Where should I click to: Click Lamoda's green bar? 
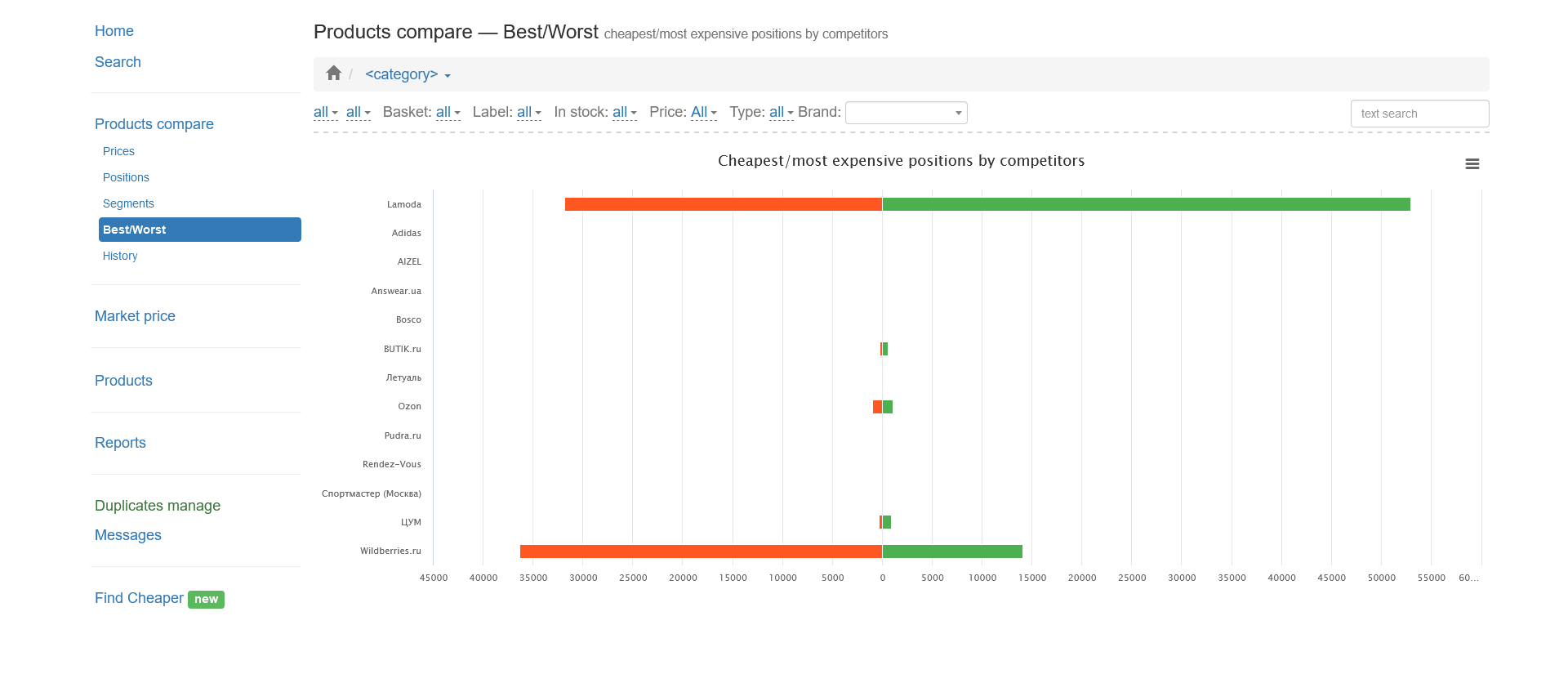point(1147,204)
